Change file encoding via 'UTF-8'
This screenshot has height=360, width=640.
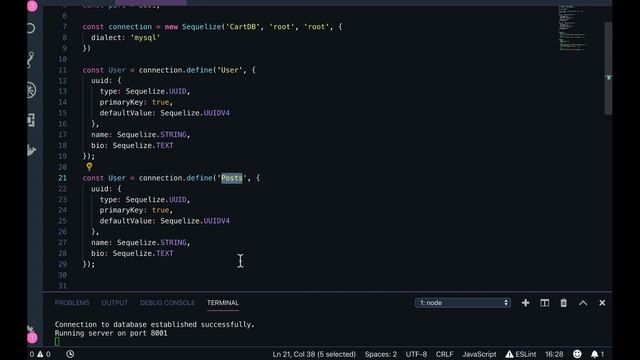[416, 354]
